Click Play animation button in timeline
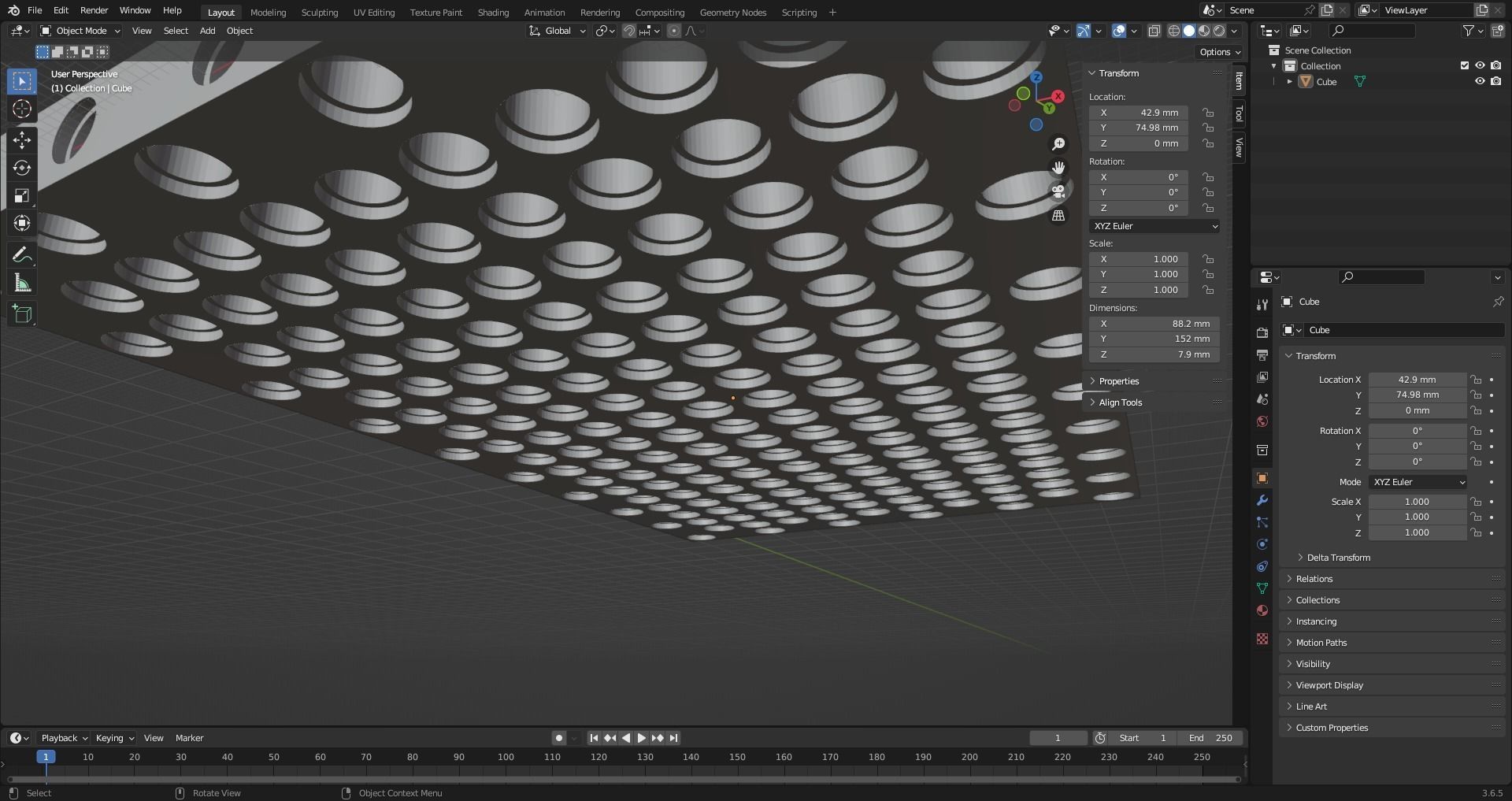 click(x=641, y=738)
